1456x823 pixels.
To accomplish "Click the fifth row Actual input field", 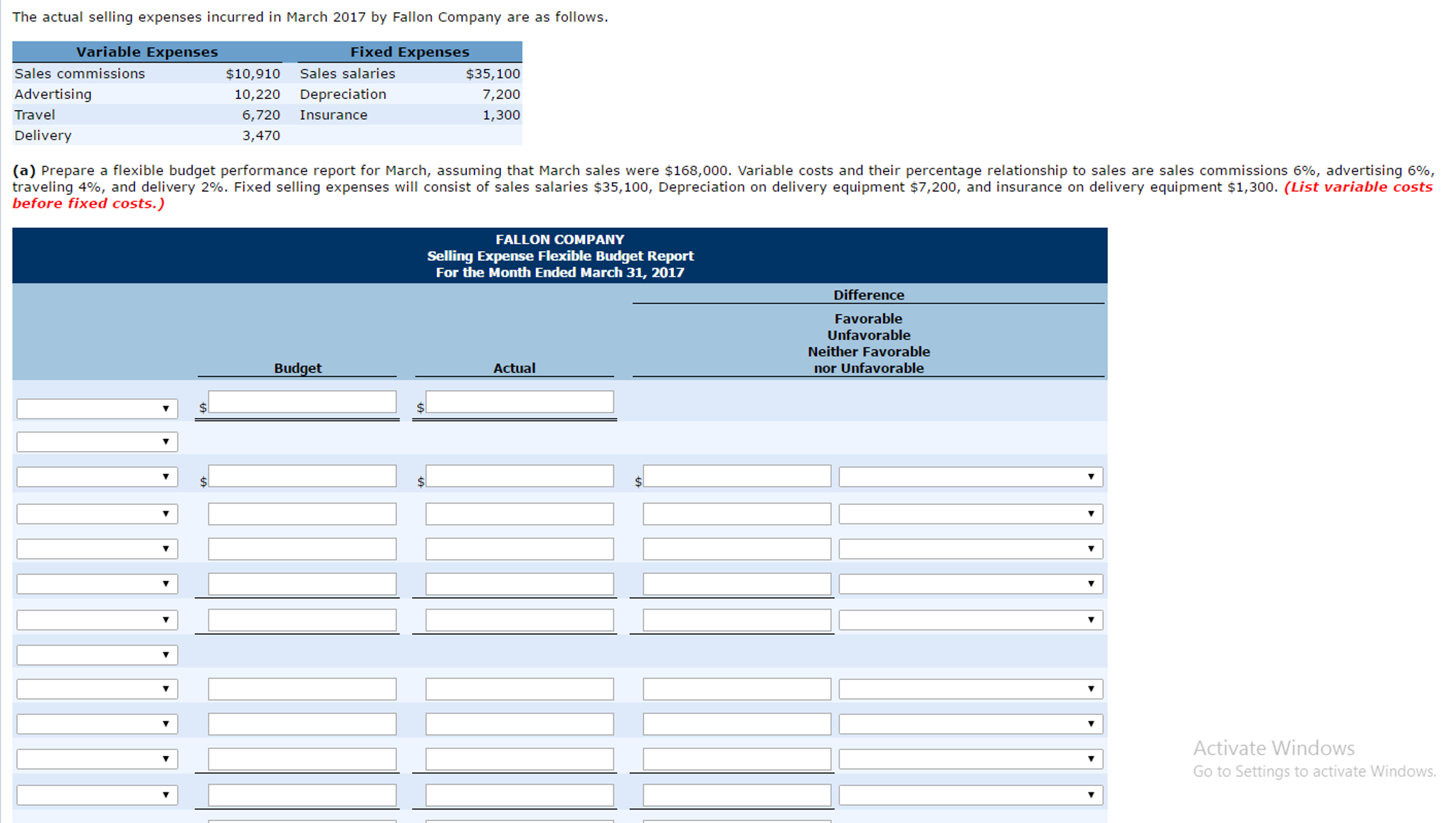I will tap(519, 548).
